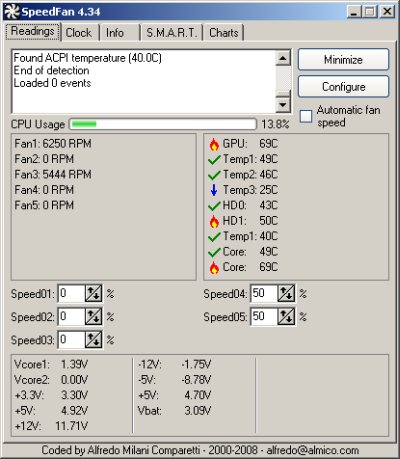Image resolution: width=400 pixels, height=459 pixels.
Task: Click the flame icon beside Core 69C
Action: (214, 267)
